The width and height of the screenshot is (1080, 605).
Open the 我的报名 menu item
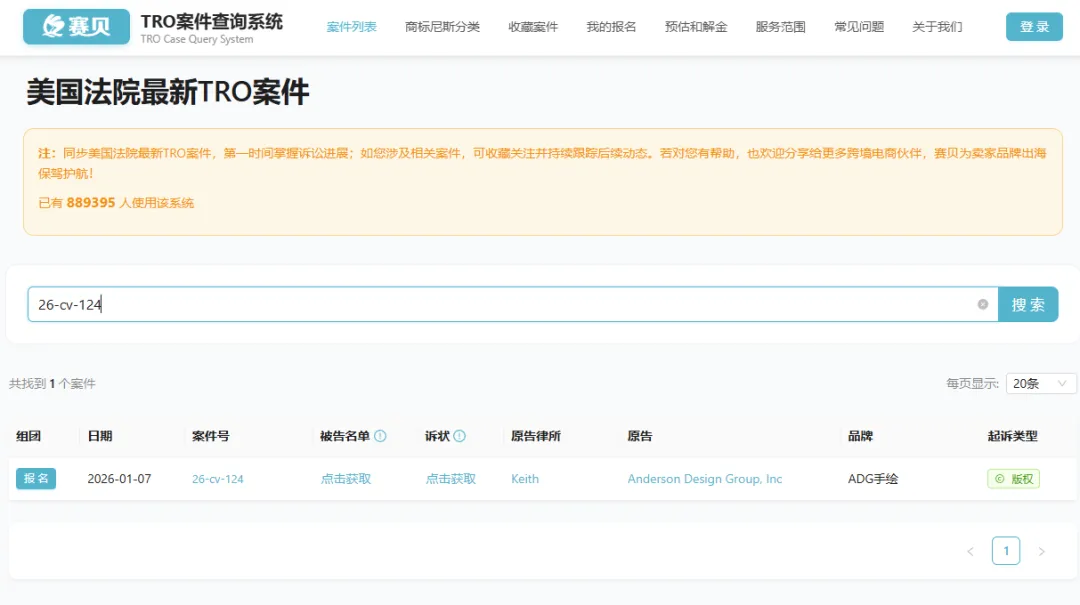click(x=611, y=27)
